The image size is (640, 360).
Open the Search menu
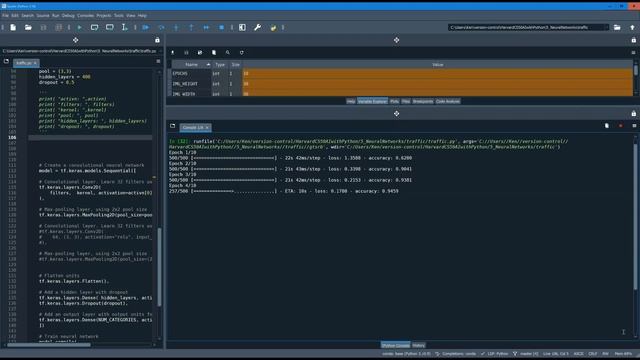coord(28,16)
